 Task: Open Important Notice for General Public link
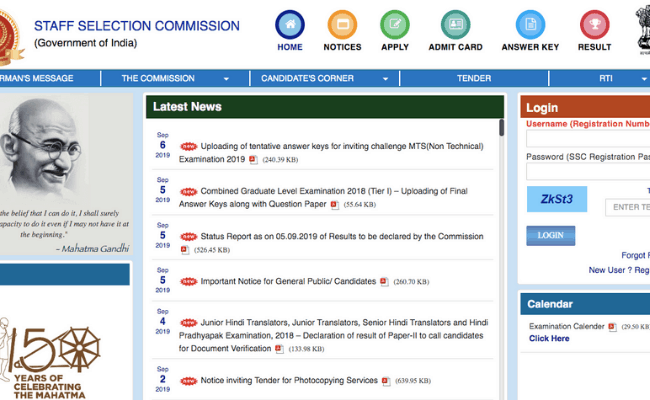pos(288,282)
